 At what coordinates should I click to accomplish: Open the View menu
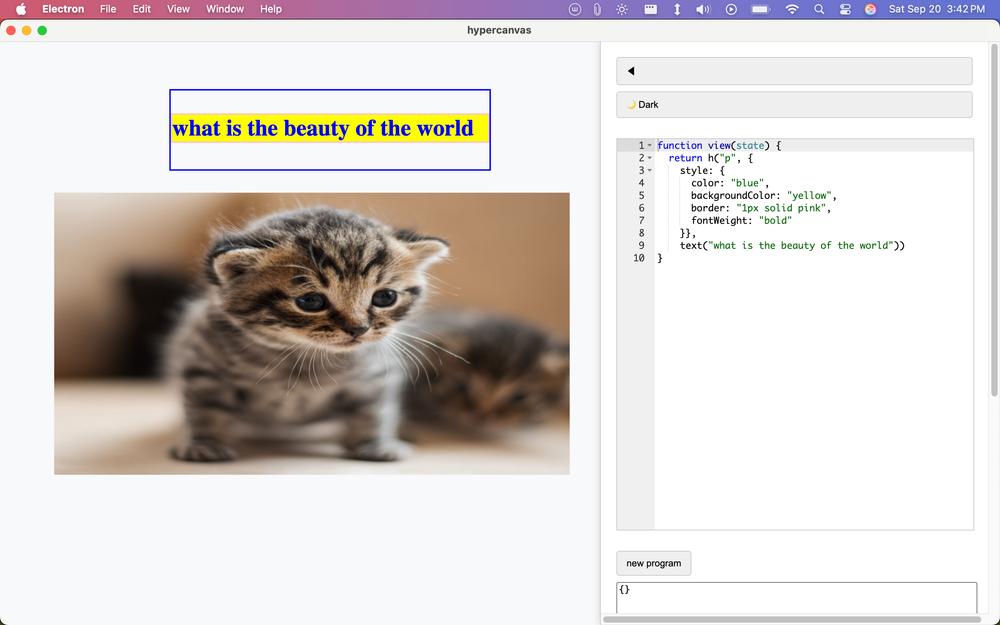178,9
